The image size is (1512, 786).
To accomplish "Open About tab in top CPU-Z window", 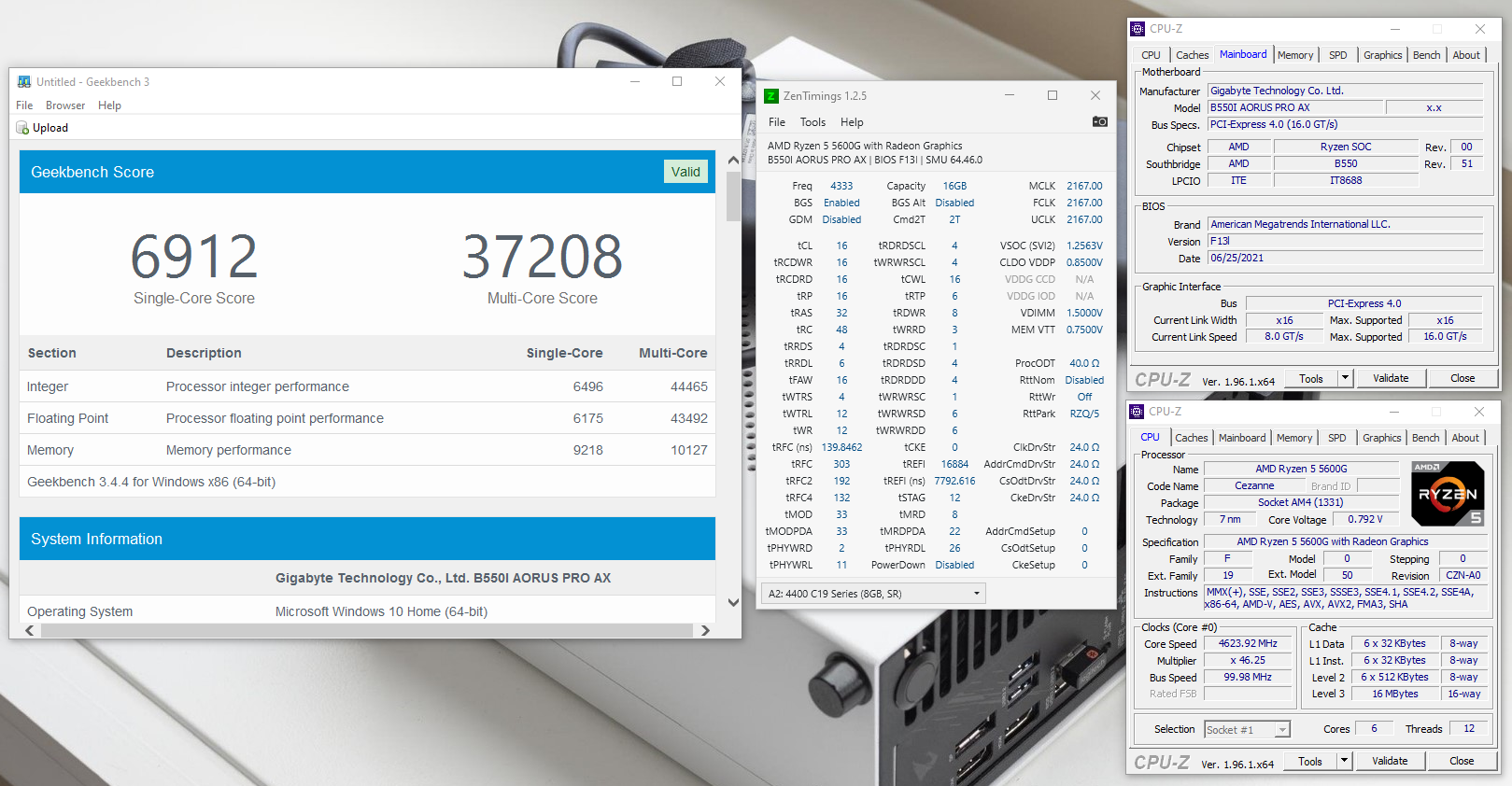I will (x=1465, y=55).
